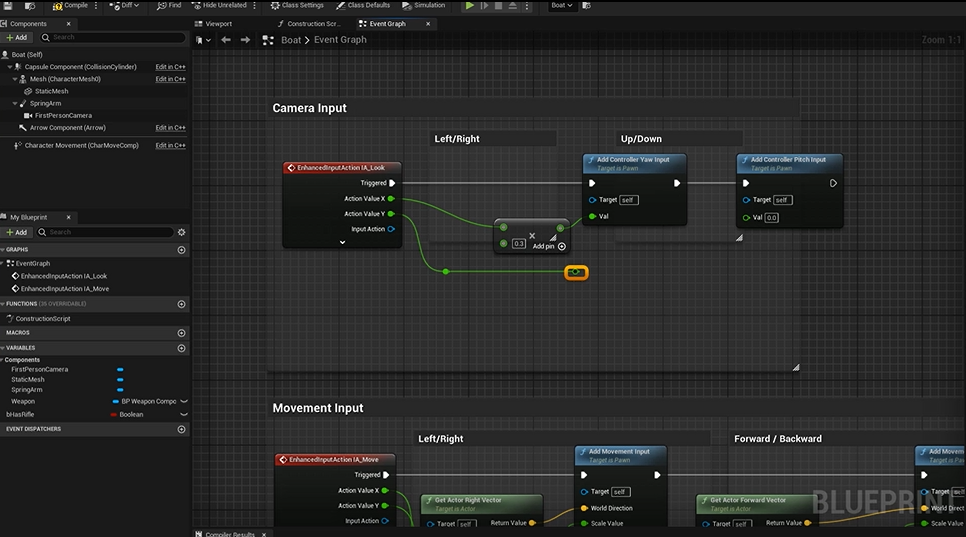Screen dimensions: 966x537
Task: Click Edit in C++ for Arrow Component
Action: [170, 128]
